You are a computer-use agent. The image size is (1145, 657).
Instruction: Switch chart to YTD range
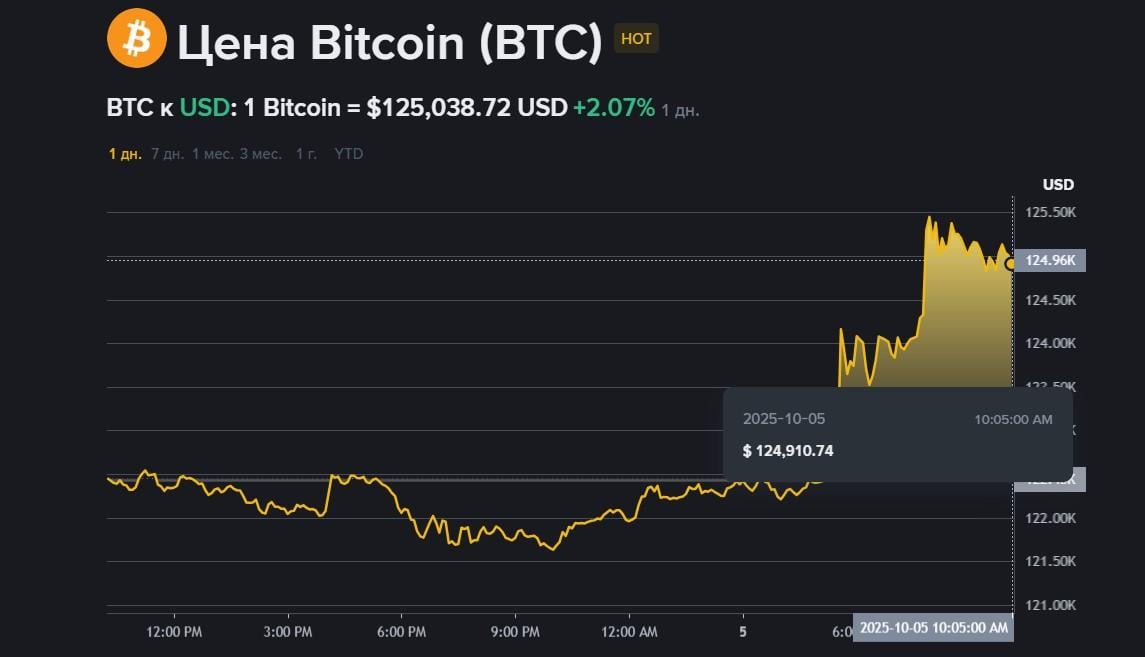(348, 154)
